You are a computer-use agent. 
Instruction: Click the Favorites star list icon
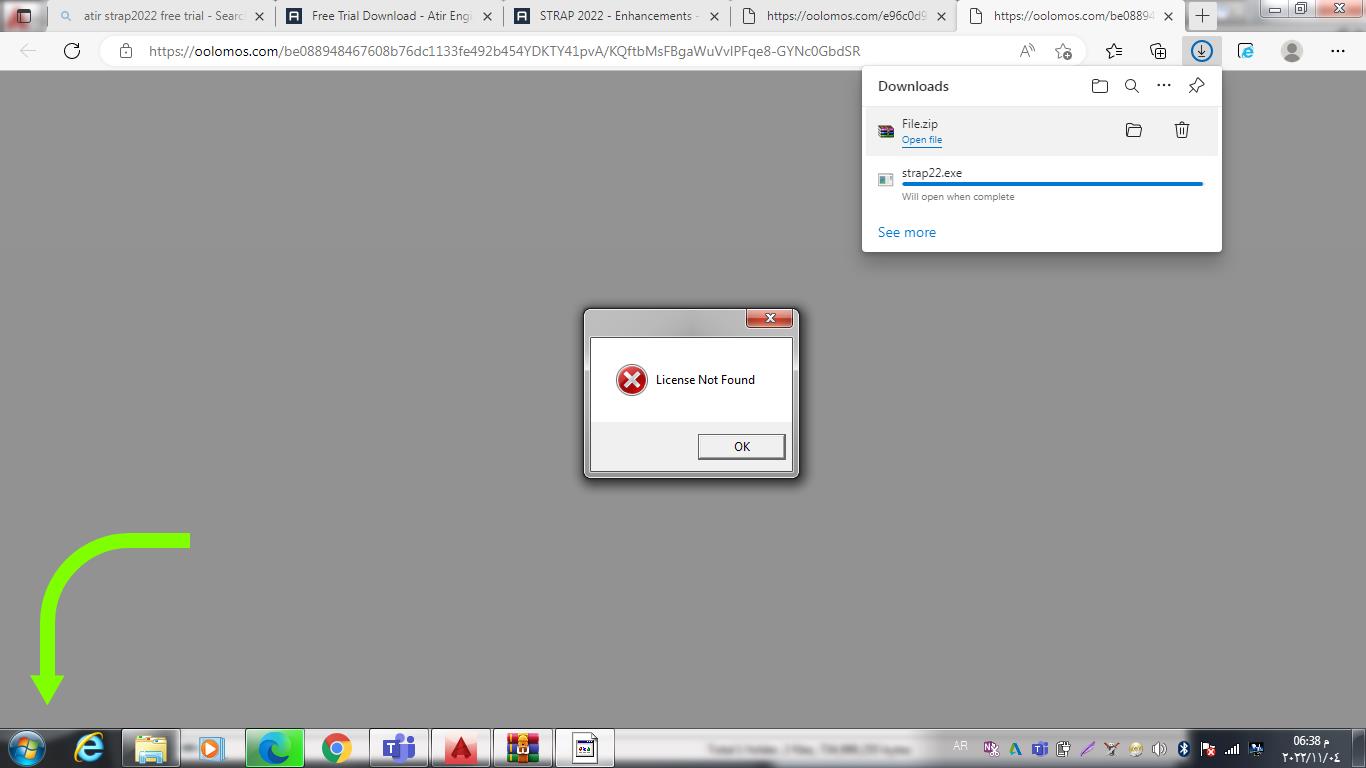tap(1113, 51)
